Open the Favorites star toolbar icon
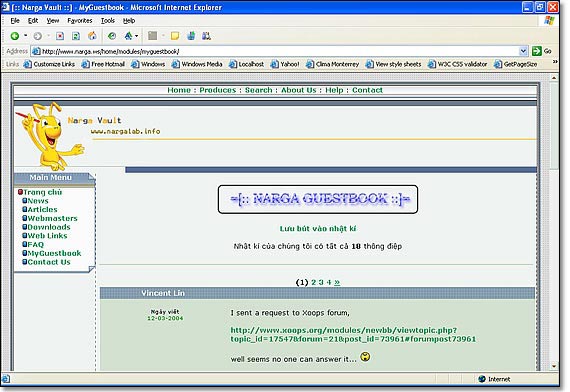Screen dimensions: 570x392 coord(128,36)
